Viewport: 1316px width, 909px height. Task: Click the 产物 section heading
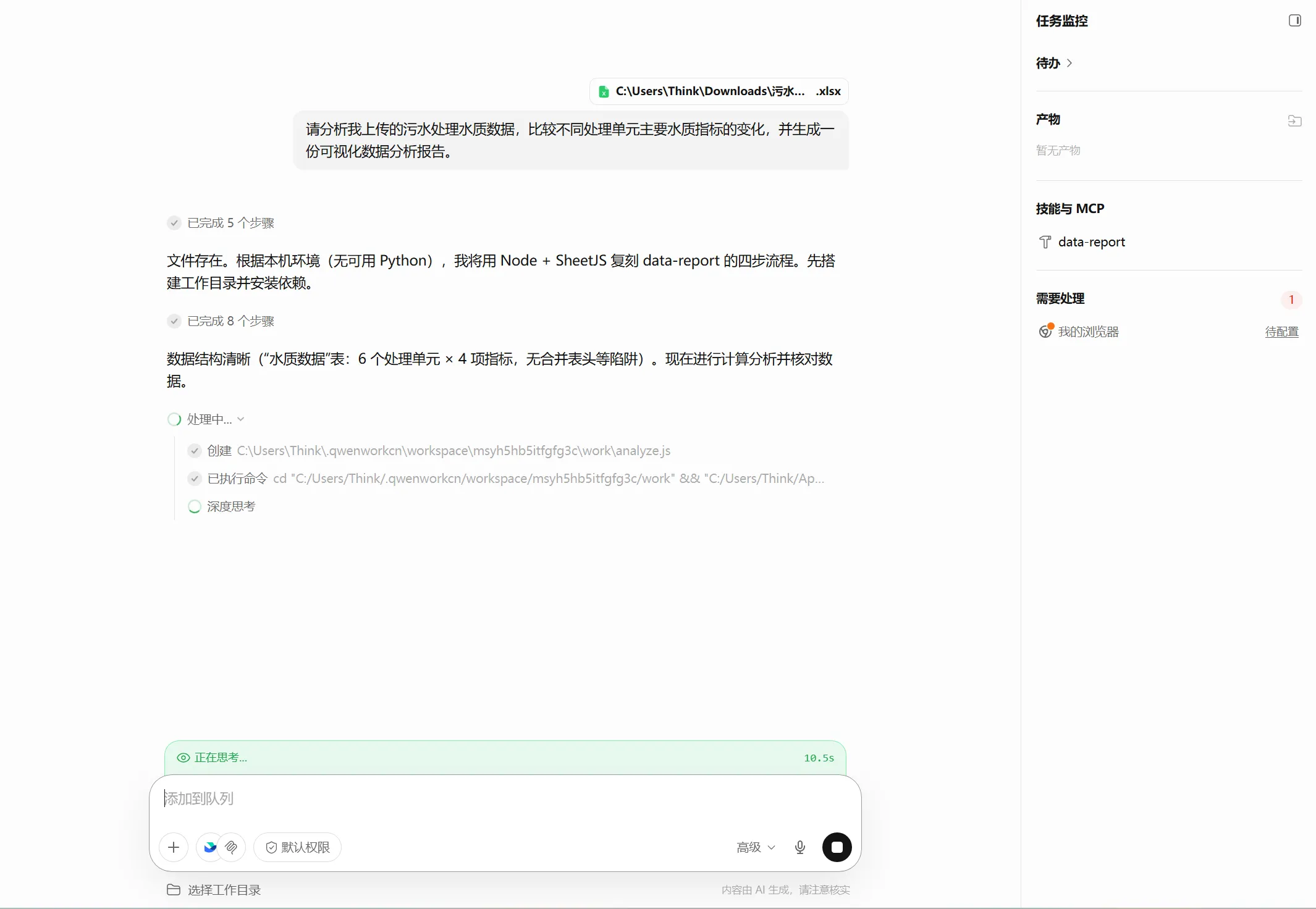point(1048,119)
